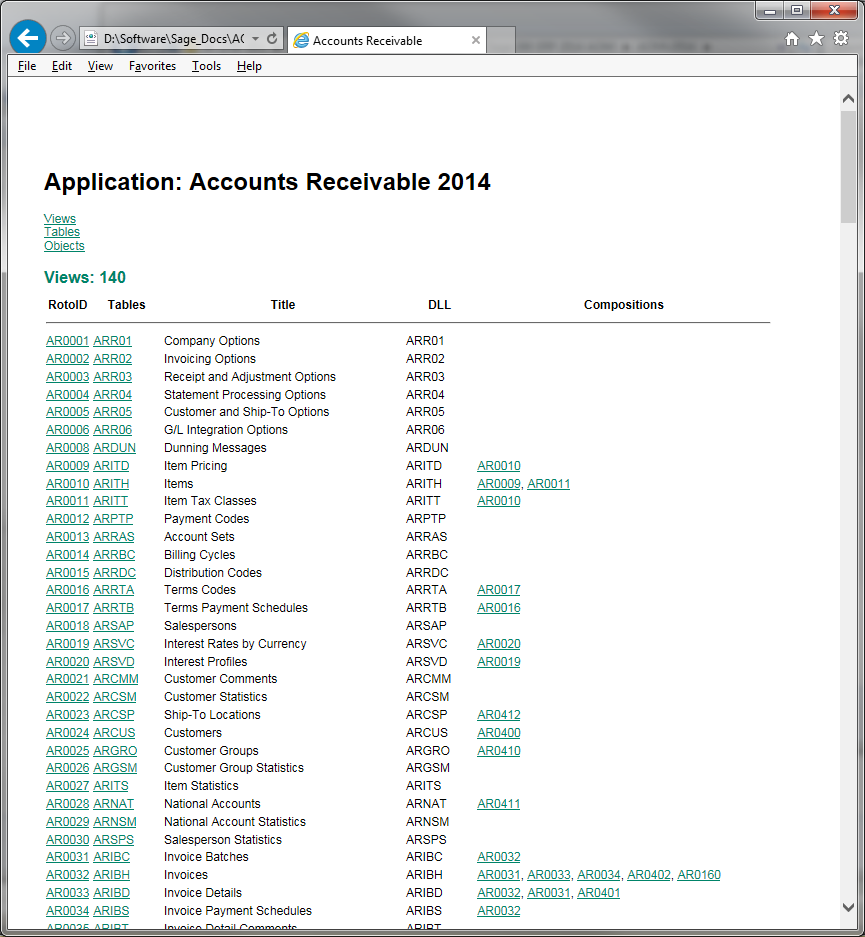
Task: Open the ARR04 table link
Action: click(x=112, y=394)
